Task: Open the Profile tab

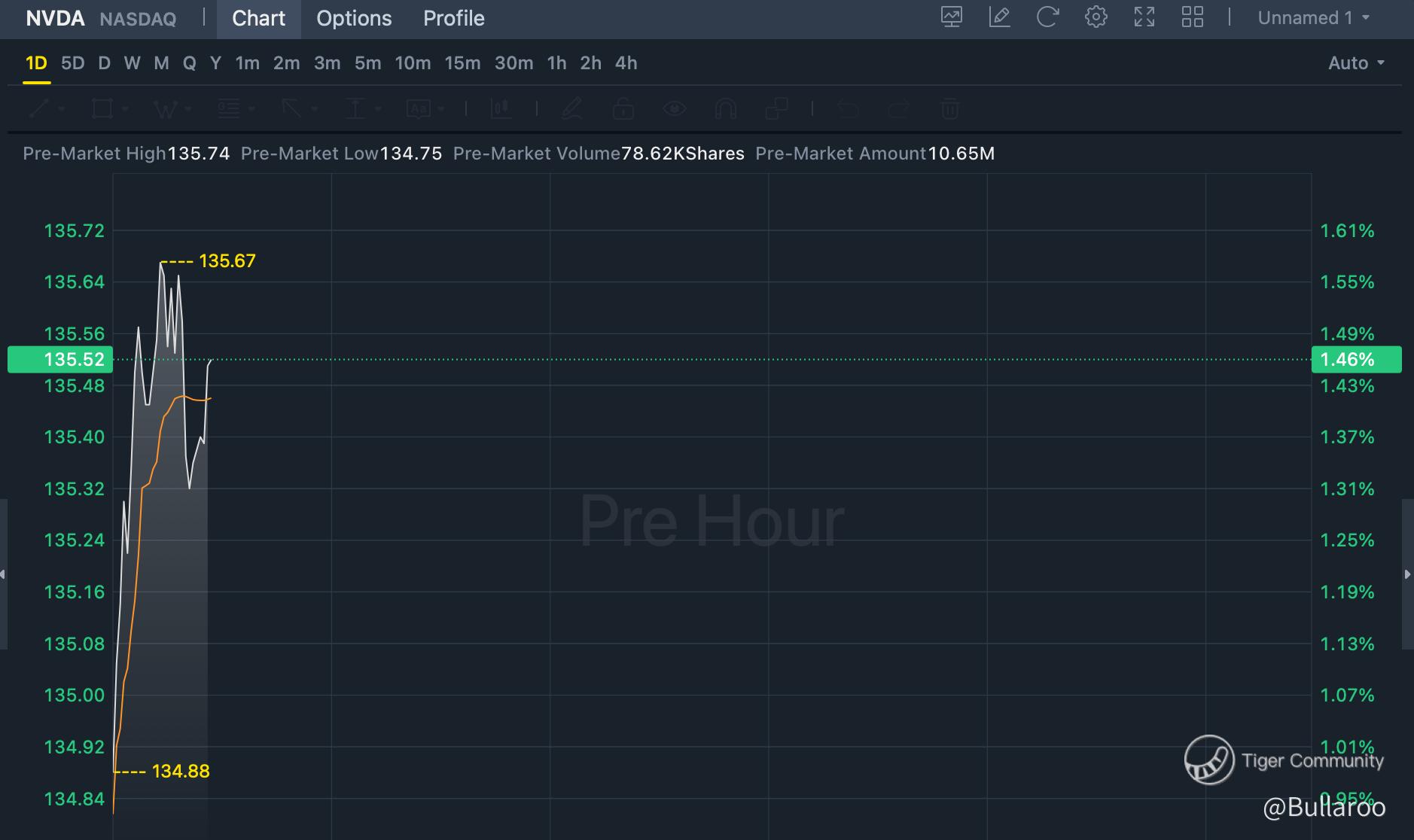Action: tap(454, 19)
